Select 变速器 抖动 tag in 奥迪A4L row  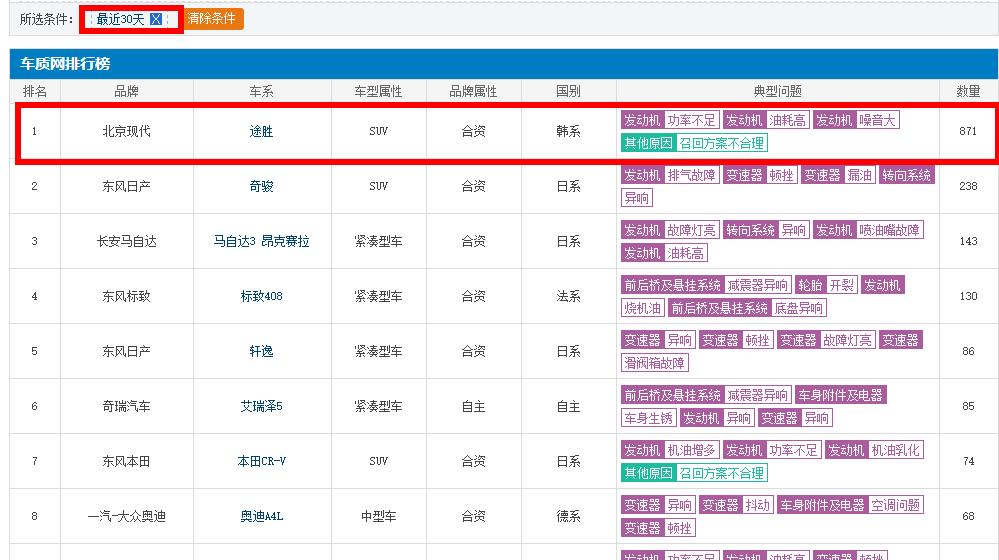pyautogui.click(x=736, y=505)
